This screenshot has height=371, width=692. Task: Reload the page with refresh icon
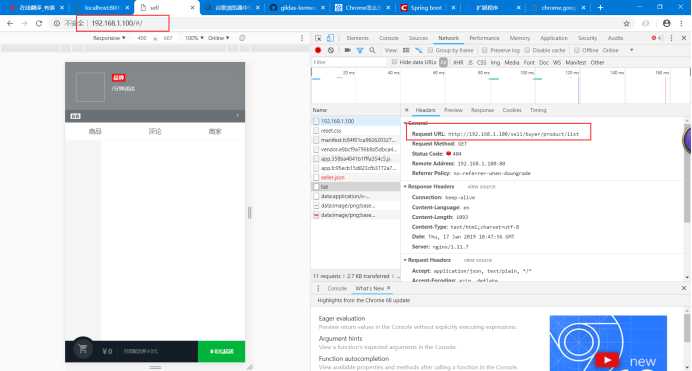click(x=39, y=23)
